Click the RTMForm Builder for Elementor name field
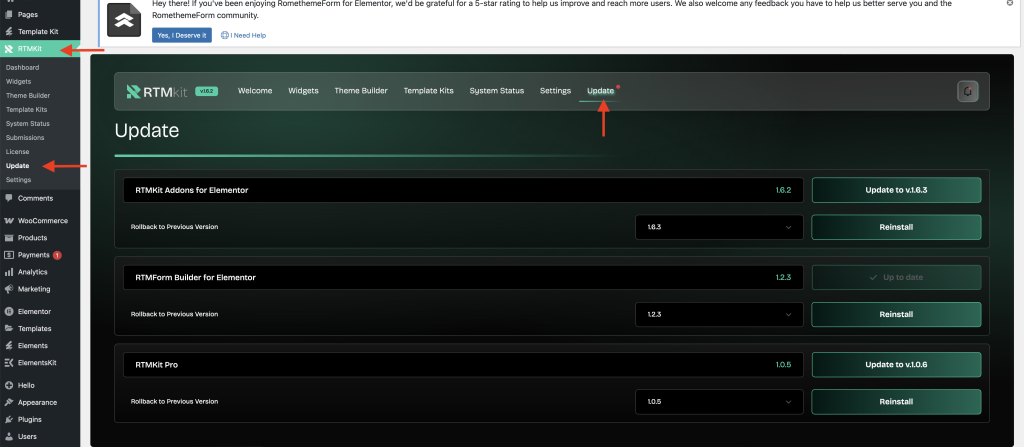 tap(463, 277)
